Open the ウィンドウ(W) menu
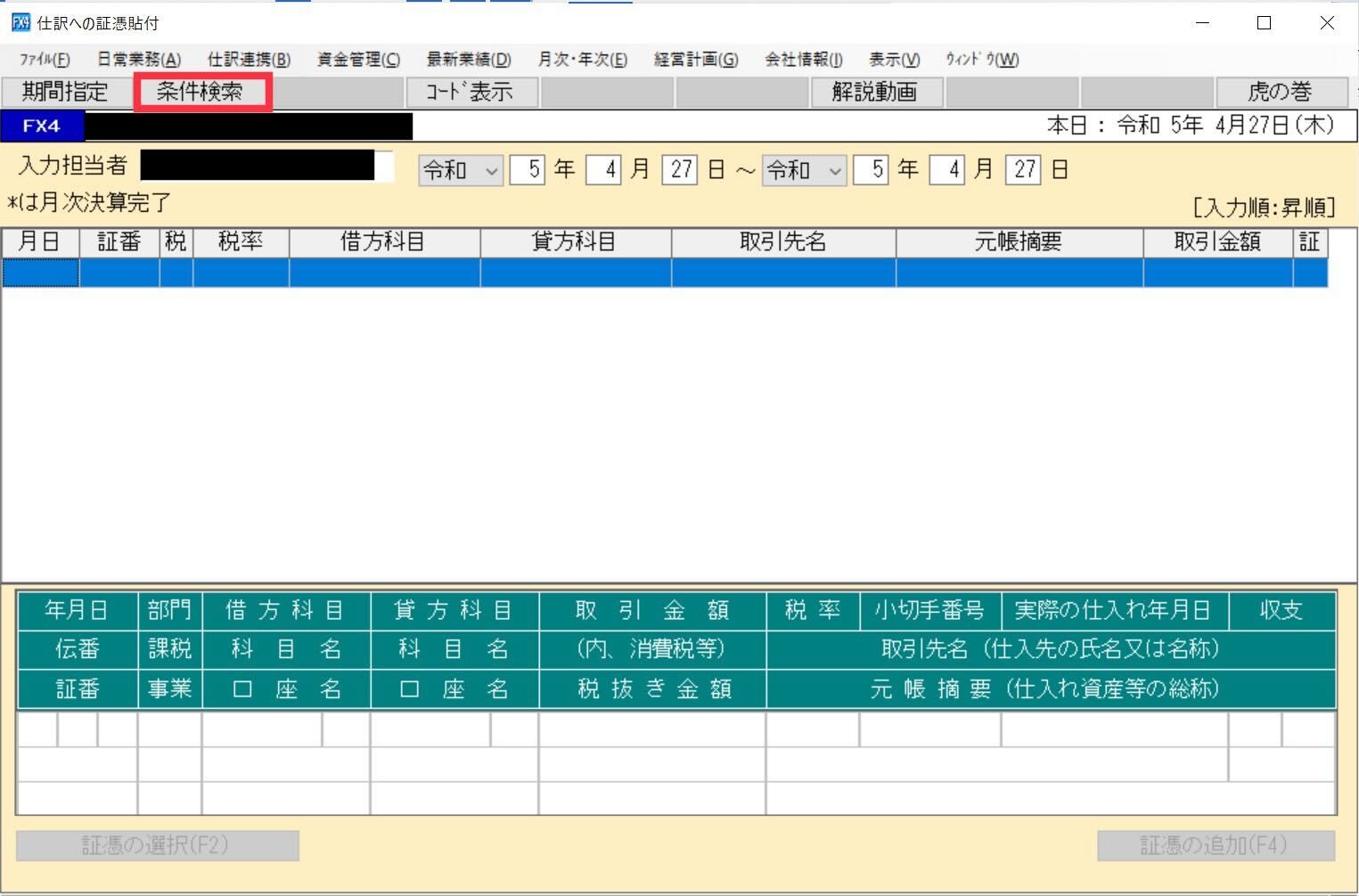Viewport: 1359px width, 896px height. 982,60
